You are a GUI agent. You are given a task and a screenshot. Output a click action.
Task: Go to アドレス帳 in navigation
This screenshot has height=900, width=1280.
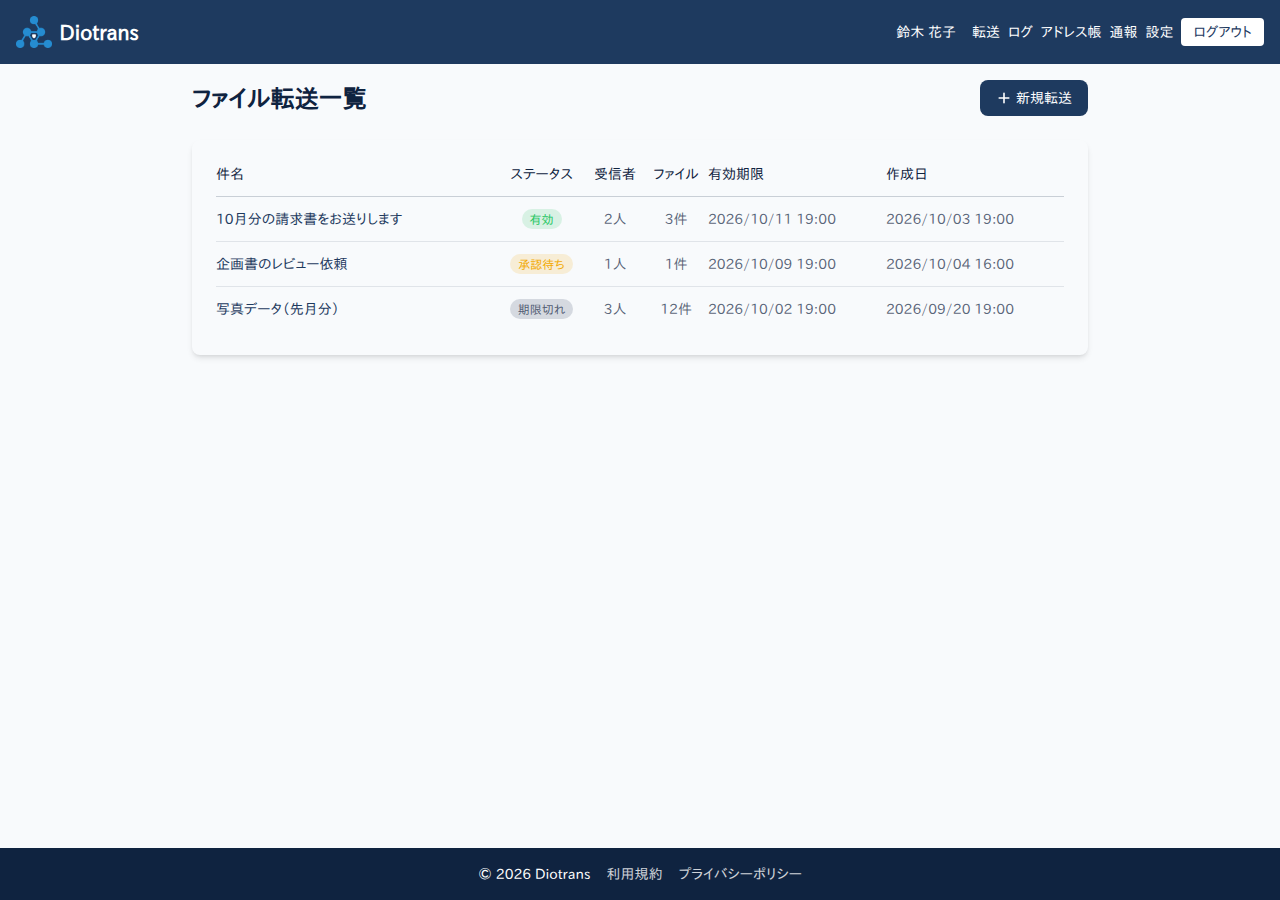point(1071,32)
